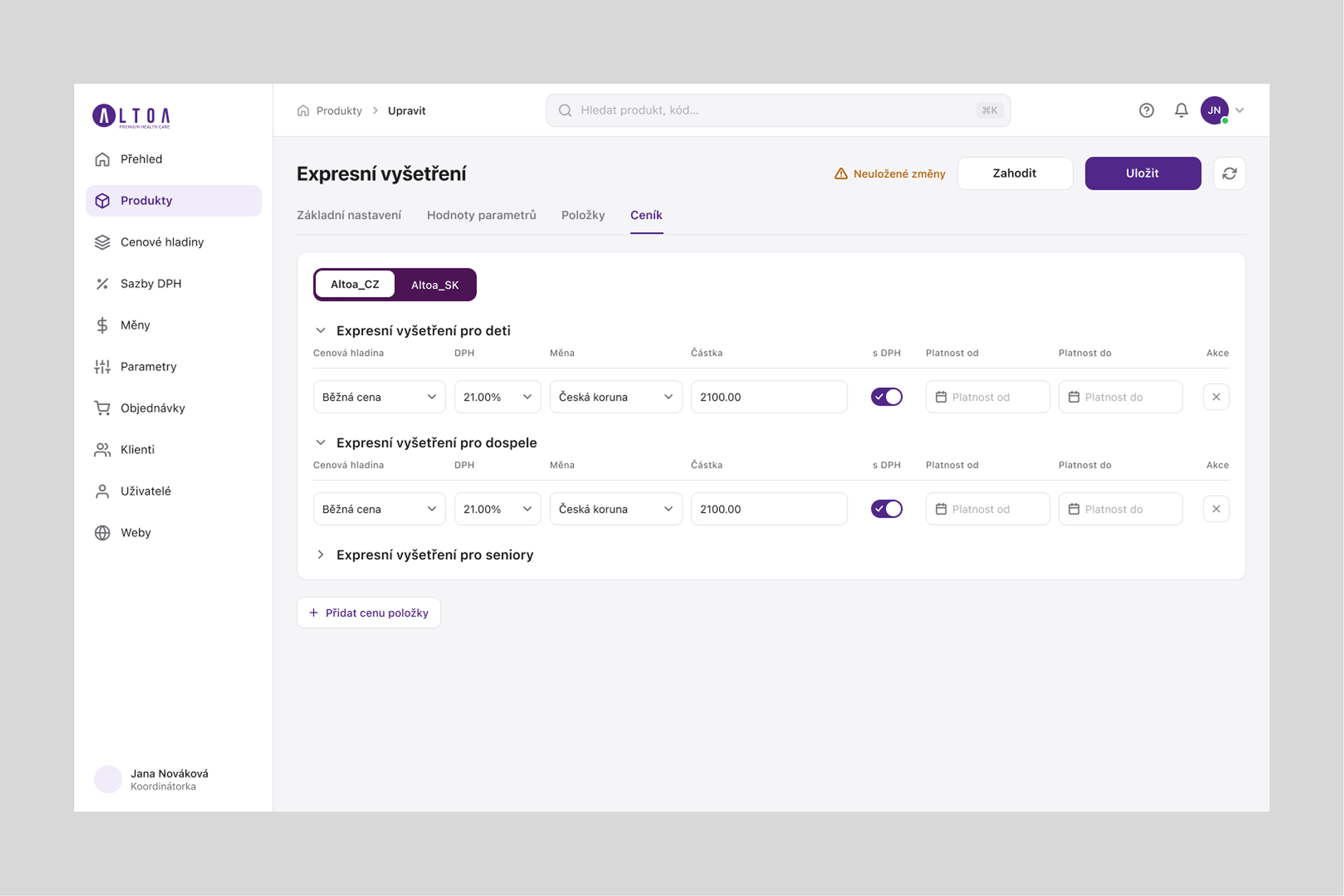The width and height of the screenshot is (1344, 896).
Task: Switch to Hodnoty parametrů tab
Action: [481, 216]
